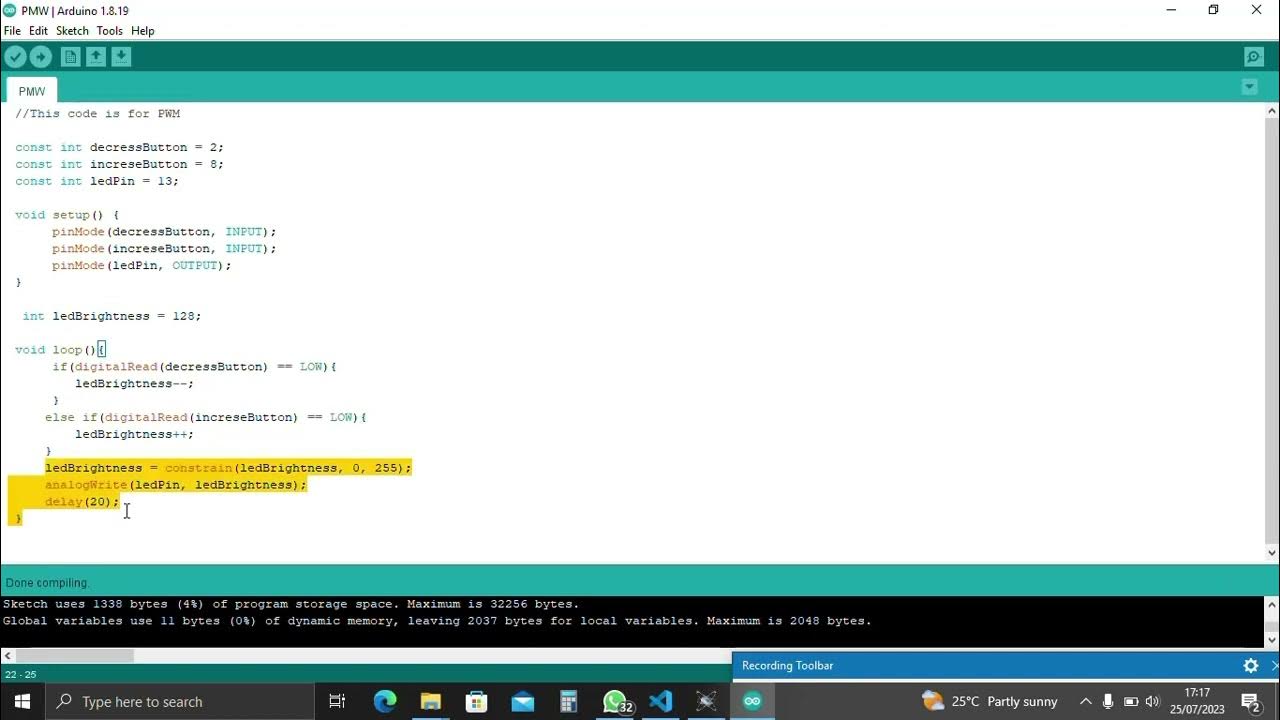
Task: Launch Microsoft Edge from taskbar
Action: click(x=385, y=701)
